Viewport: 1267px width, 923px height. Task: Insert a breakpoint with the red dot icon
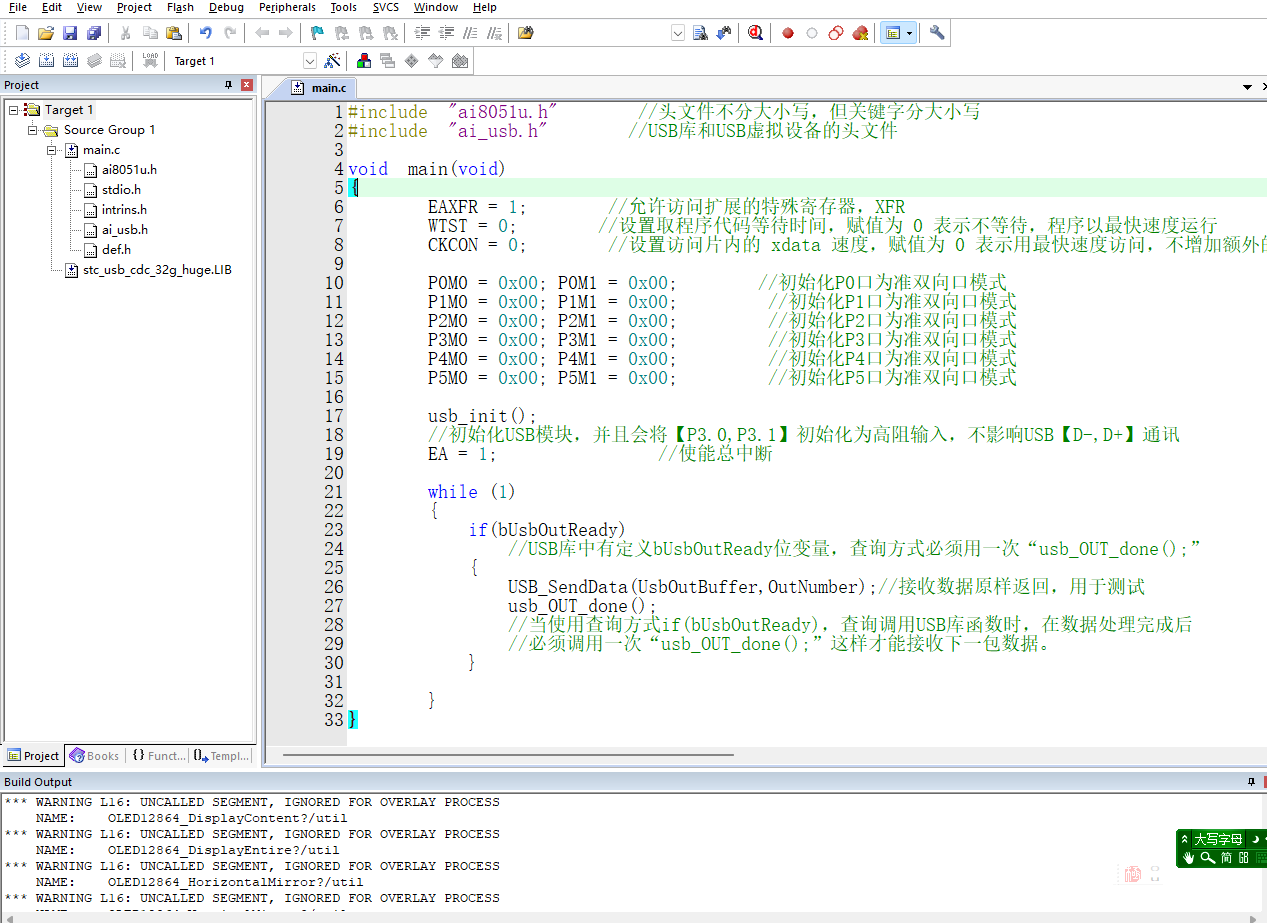[788, 33]
